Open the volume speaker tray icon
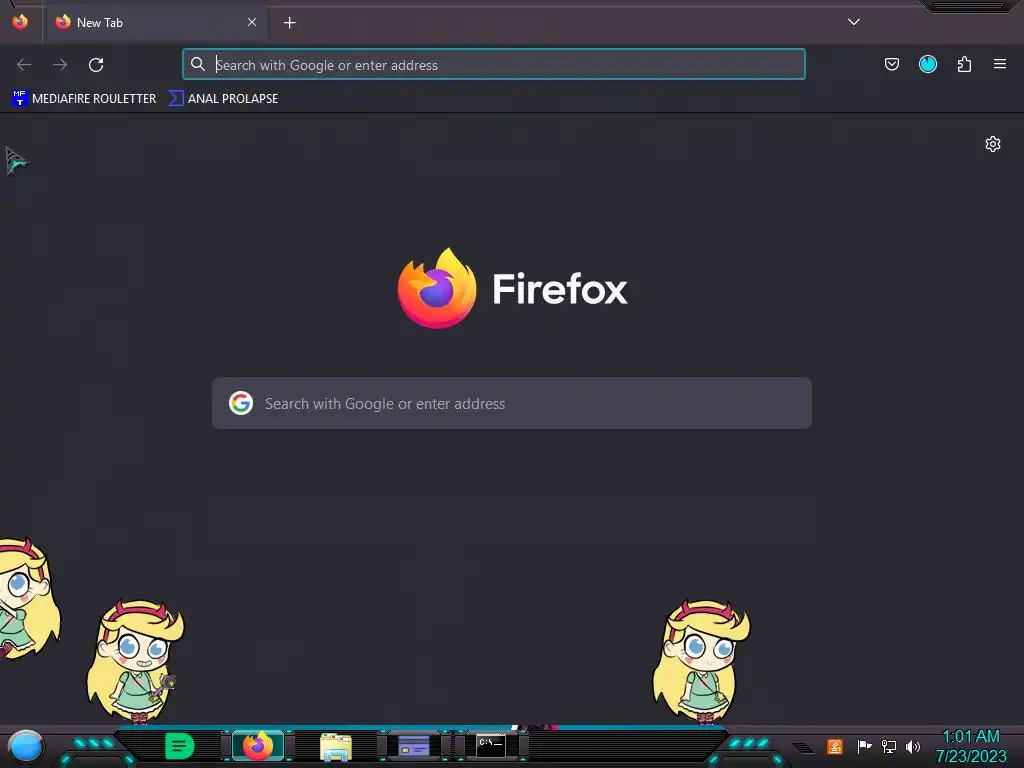This screenshot has height=768, width=1024. click(x=913, y=746)
